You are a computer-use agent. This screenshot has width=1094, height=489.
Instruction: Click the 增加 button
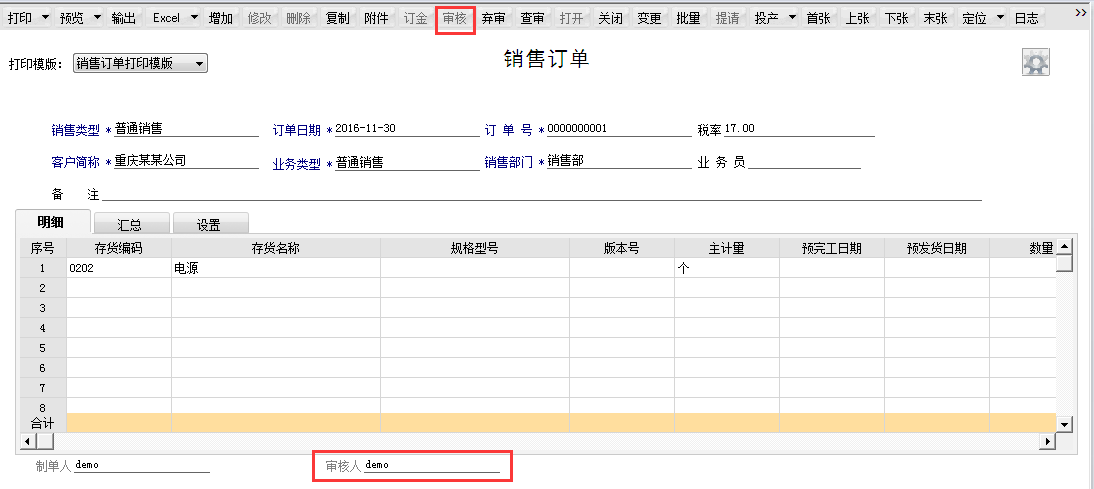tap(220, 19)
